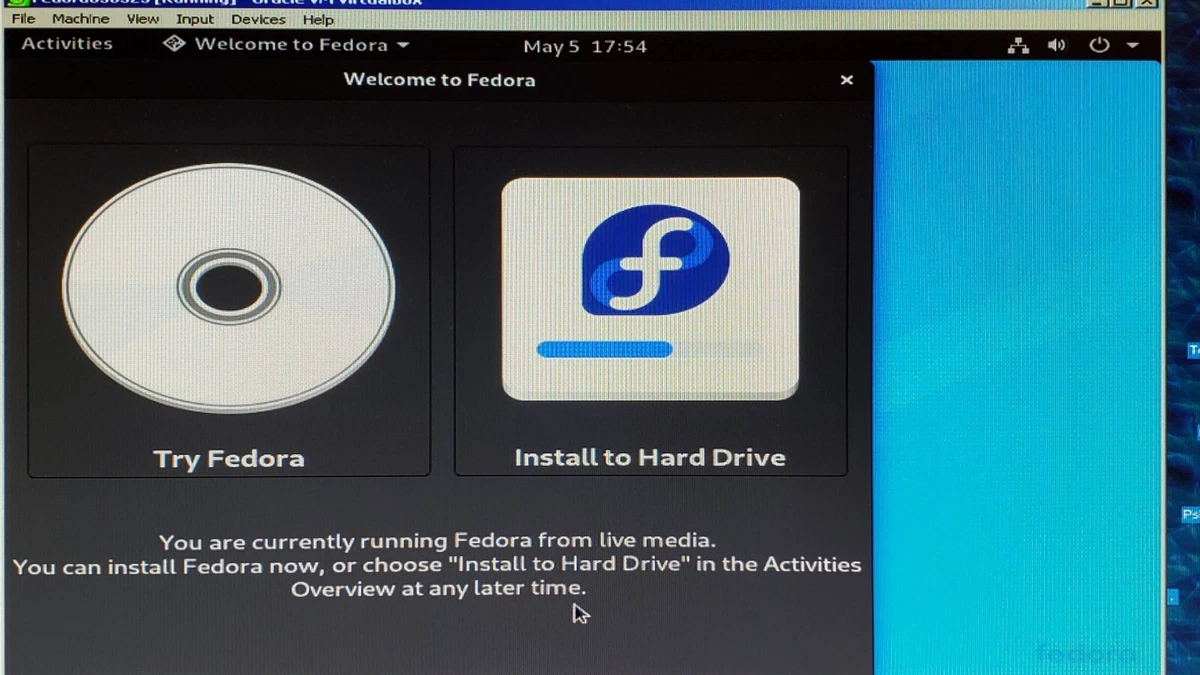Click the Try Fedora disc icon
Screen dimensions: 1200x675
pyautogui.click(x=228, y=287)
